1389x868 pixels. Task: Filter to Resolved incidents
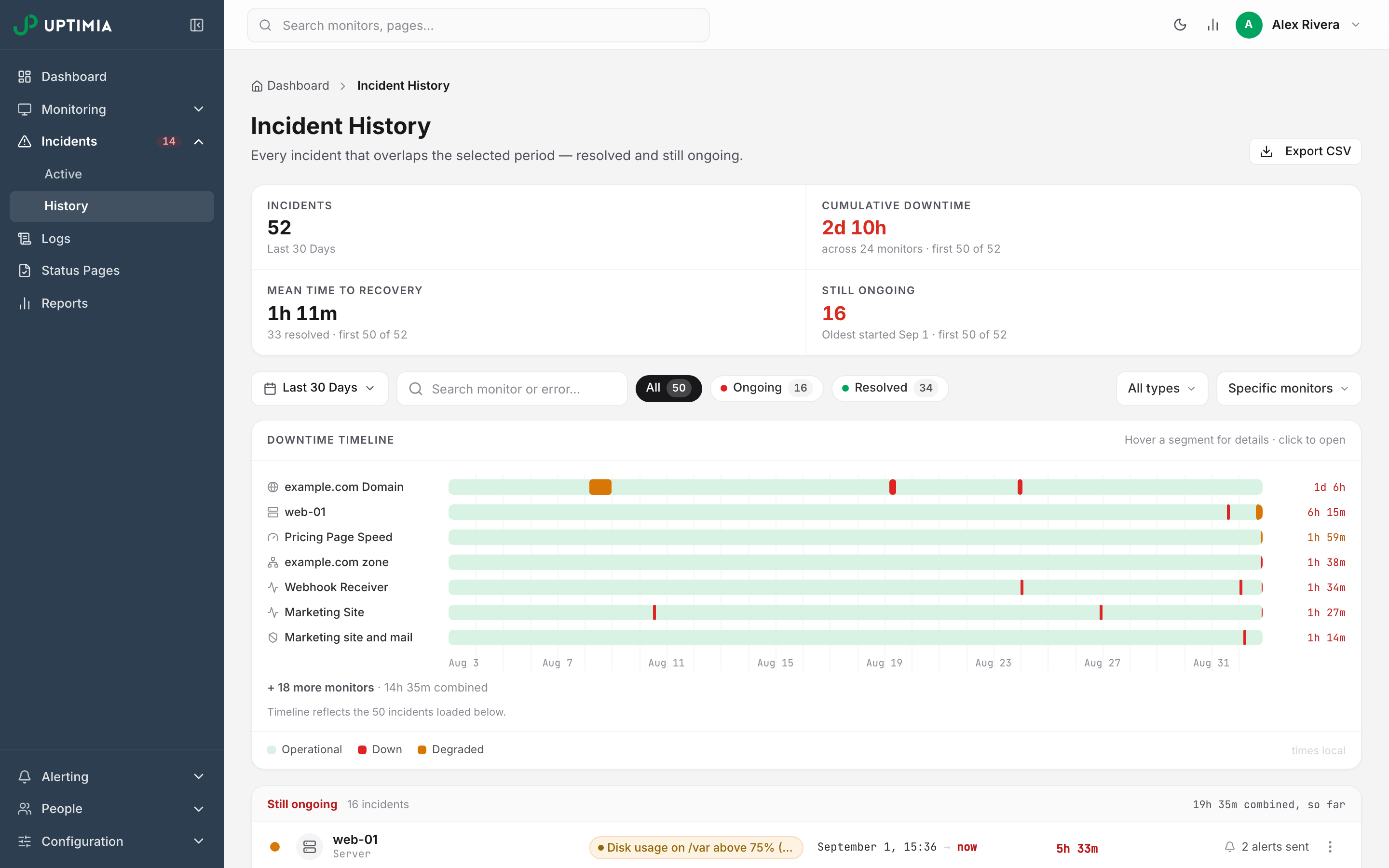click(x=890, y=388)
